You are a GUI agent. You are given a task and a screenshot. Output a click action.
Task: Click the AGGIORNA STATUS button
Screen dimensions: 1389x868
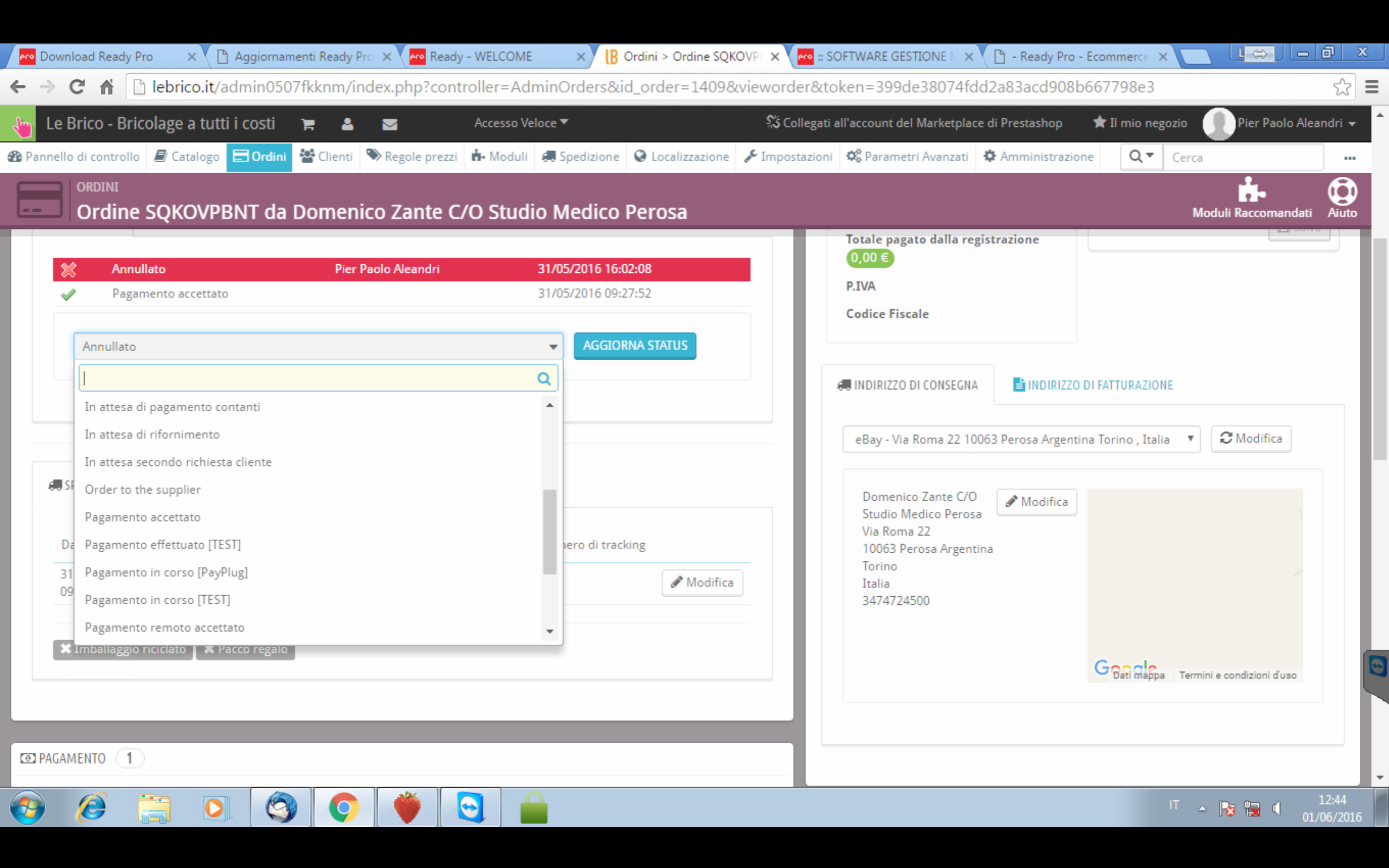pyautogui.click(x=634, y=346)
